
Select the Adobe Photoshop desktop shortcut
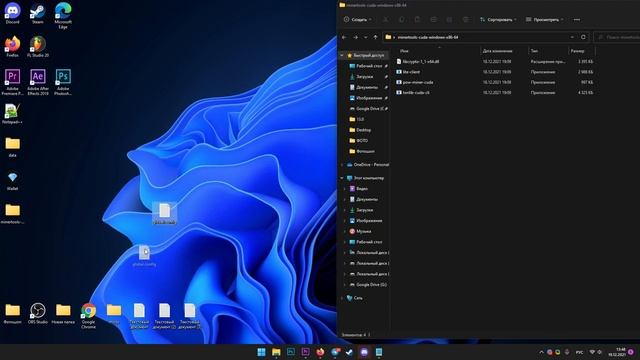click(x=63, y=82)
